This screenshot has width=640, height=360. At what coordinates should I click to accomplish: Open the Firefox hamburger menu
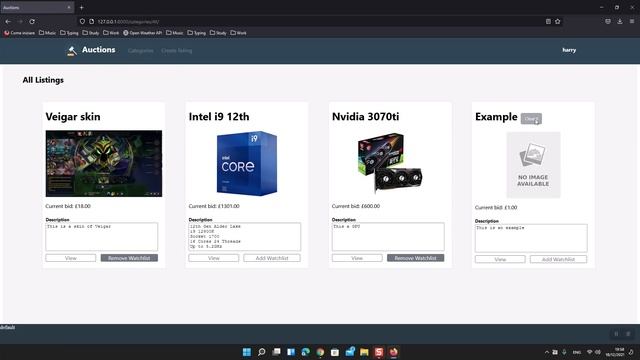631,21
